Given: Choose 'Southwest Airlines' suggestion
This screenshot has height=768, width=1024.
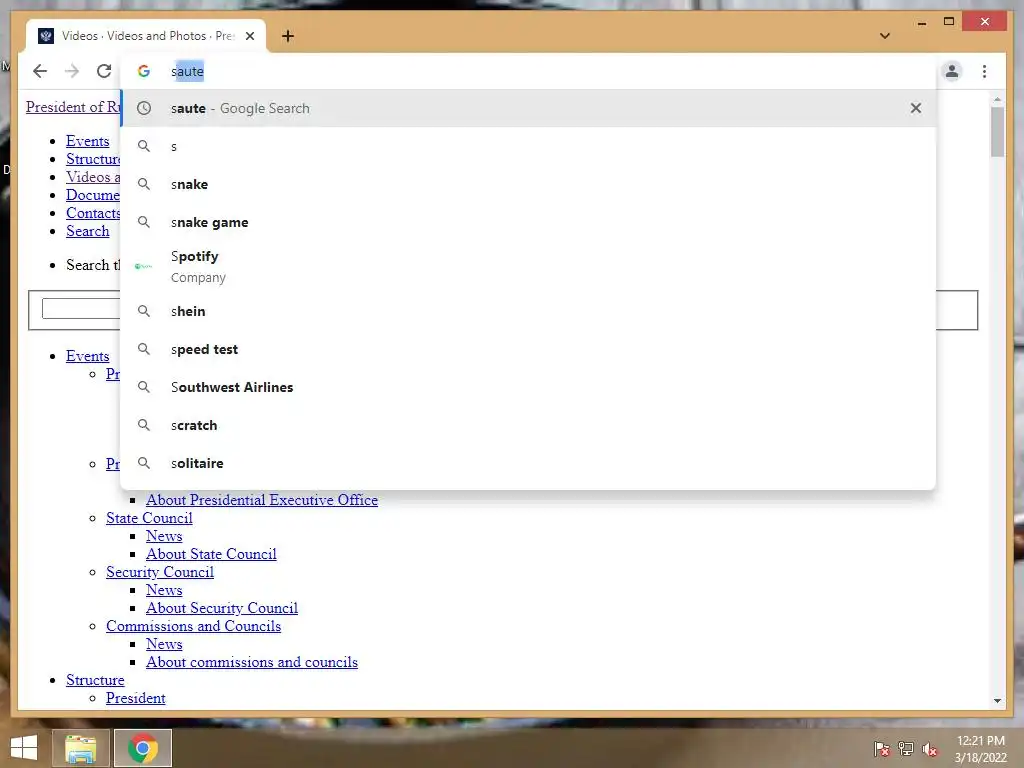Looking at the screenshot, I should point(529,387).
